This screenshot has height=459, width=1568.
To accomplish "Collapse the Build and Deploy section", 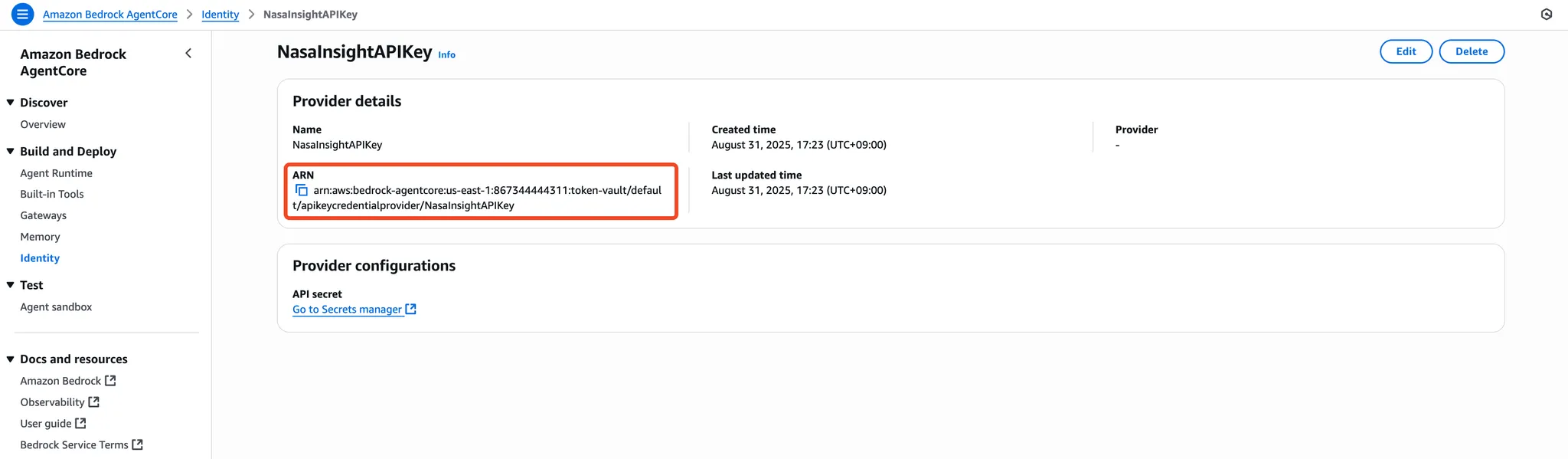I will (11, 151).
